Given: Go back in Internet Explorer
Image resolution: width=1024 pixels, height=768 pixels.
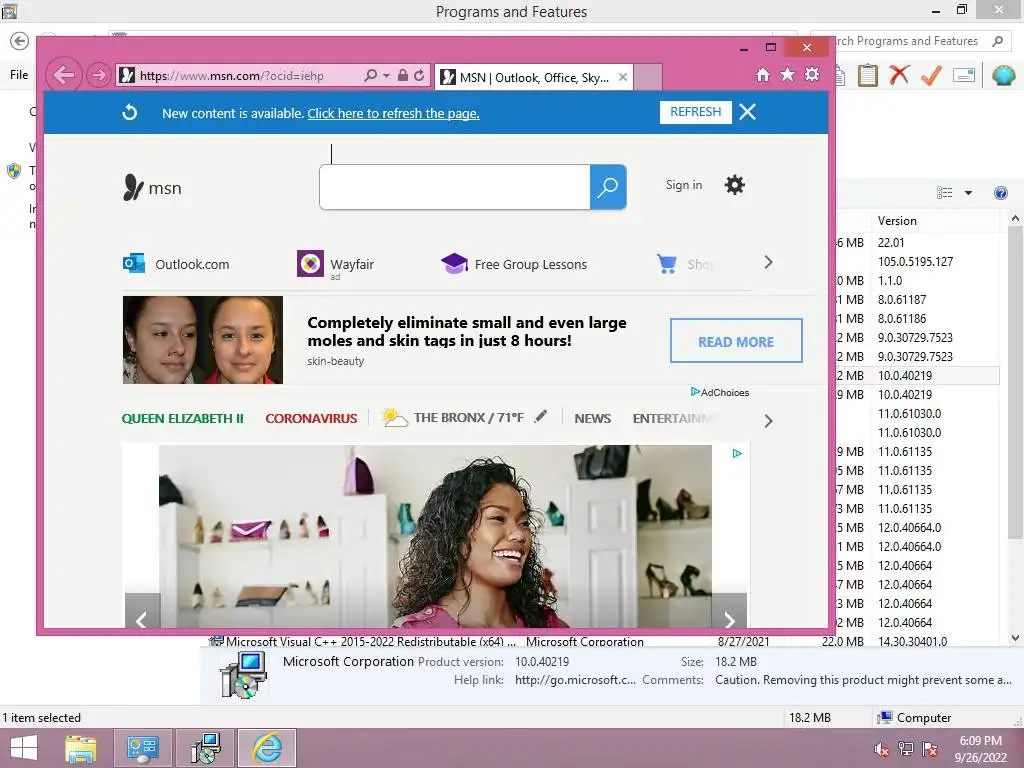Looking at the screenshot, I should (x=63, y=75).
